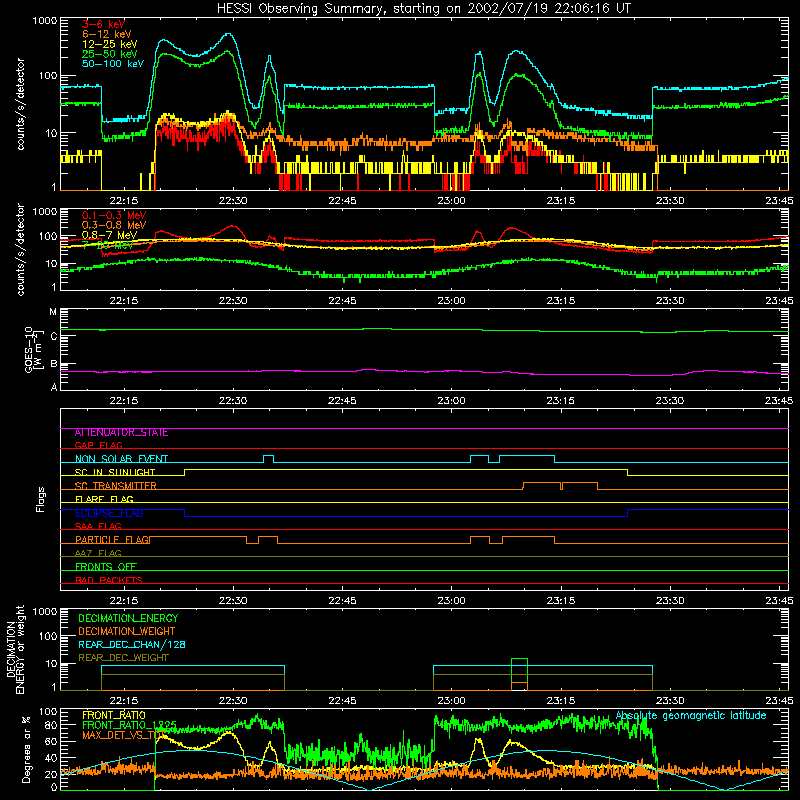The height and width of the screenshot is (800, 800).
Task: Select the 3-6 keV legend label
Action: [x=103, y=24]
